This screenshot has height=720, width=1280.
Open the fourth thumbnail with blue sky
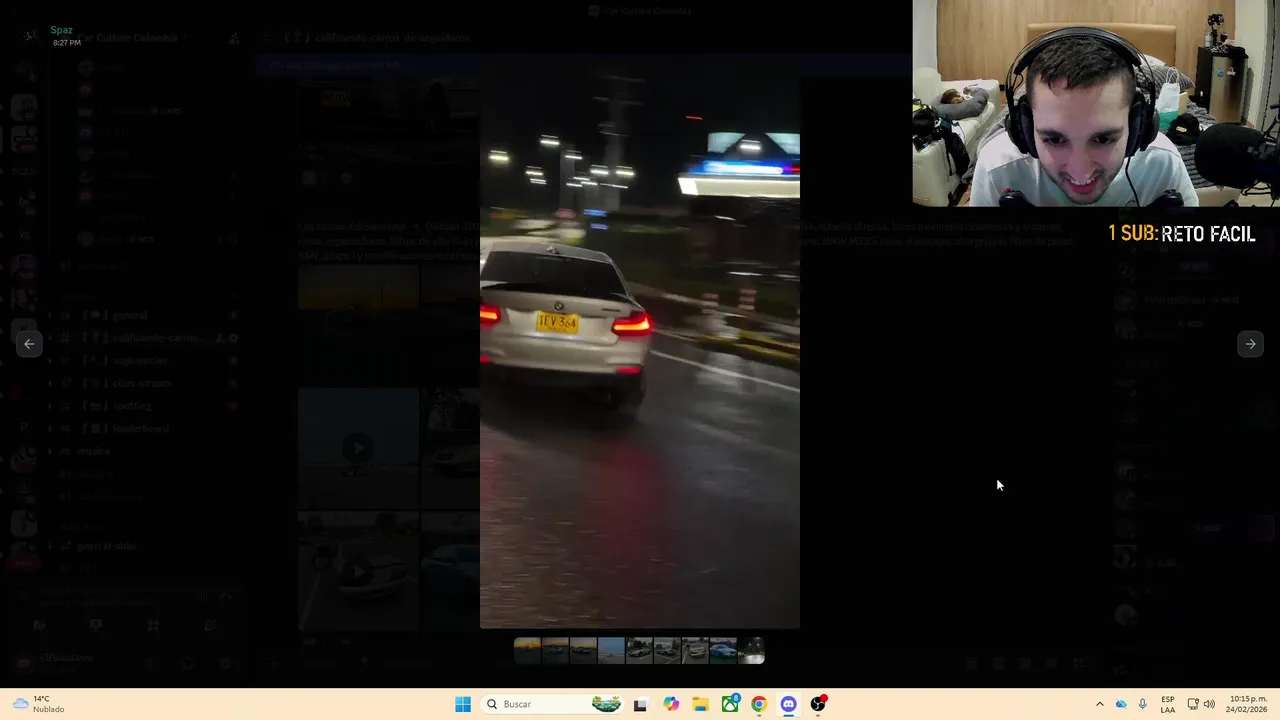(611, 651)
